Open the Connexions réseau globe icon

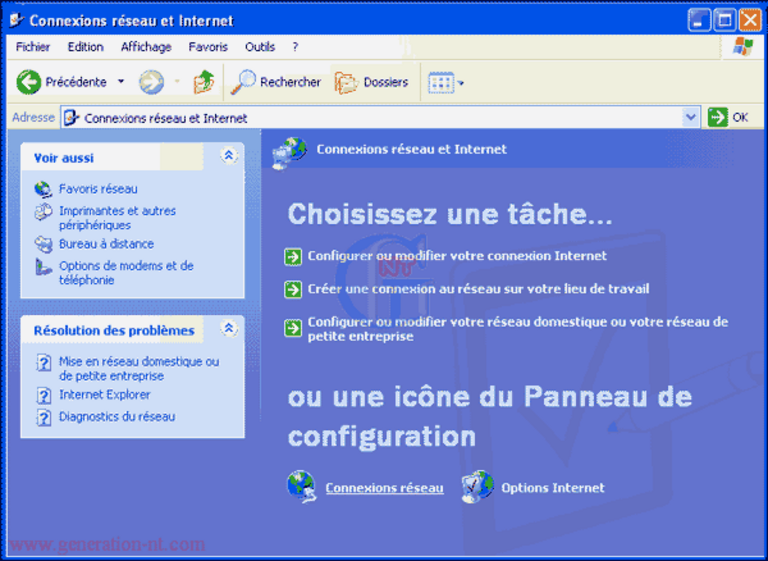click(301, 487)
